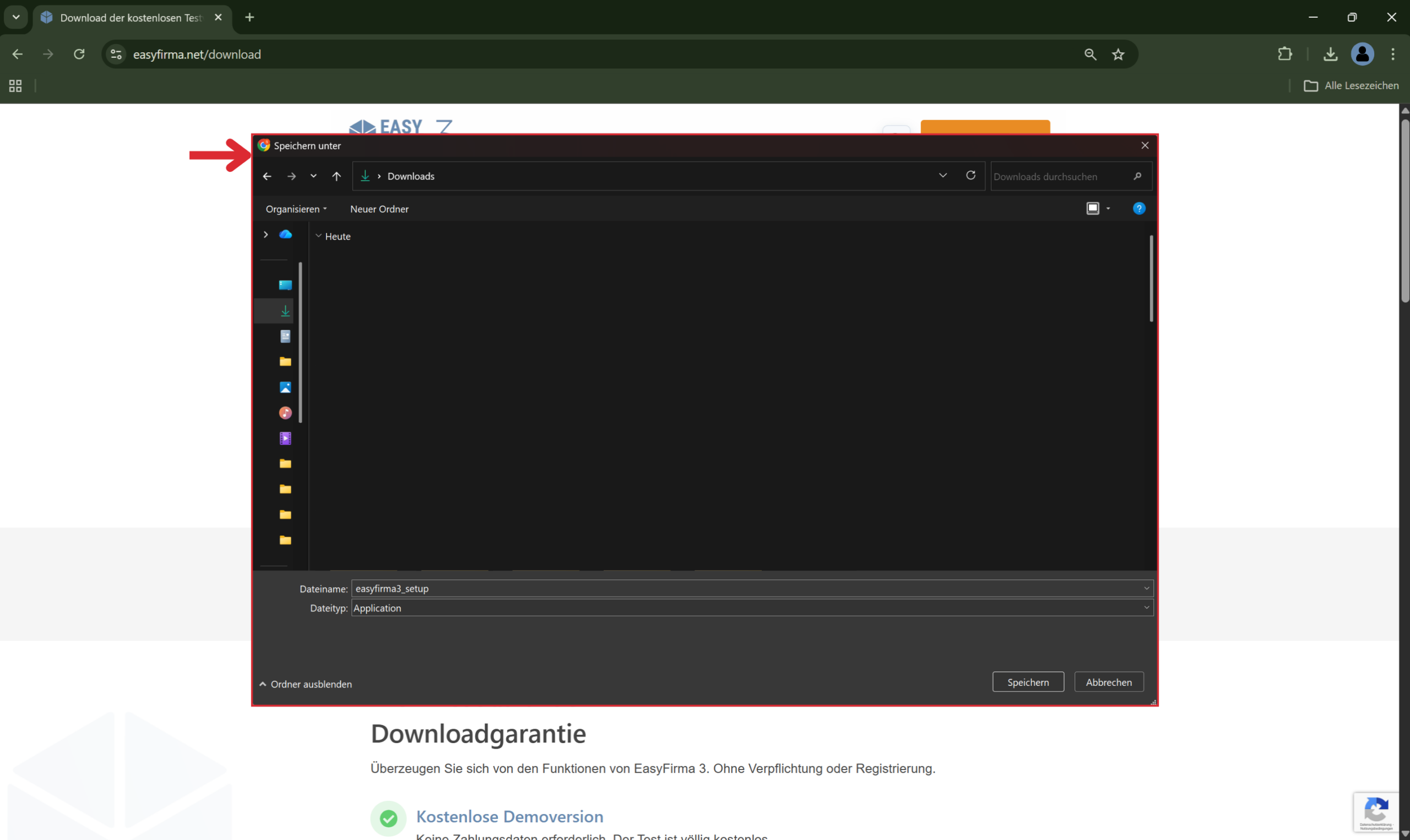
Task: Open the Documents folder in sidebar
Action: click(285, 336)
